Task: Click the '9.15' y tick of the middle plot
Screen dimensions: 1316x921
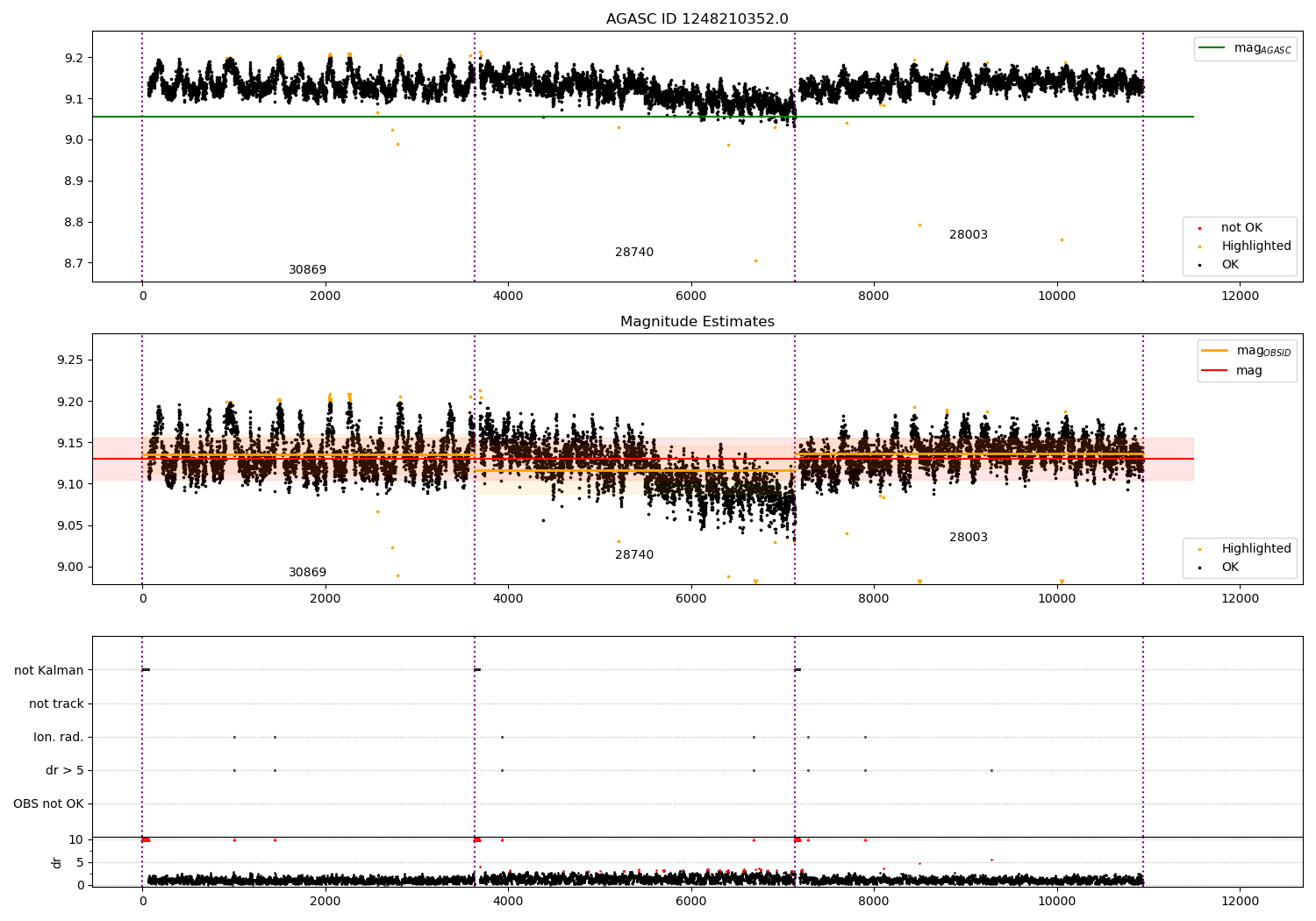Action: (70, 443)
